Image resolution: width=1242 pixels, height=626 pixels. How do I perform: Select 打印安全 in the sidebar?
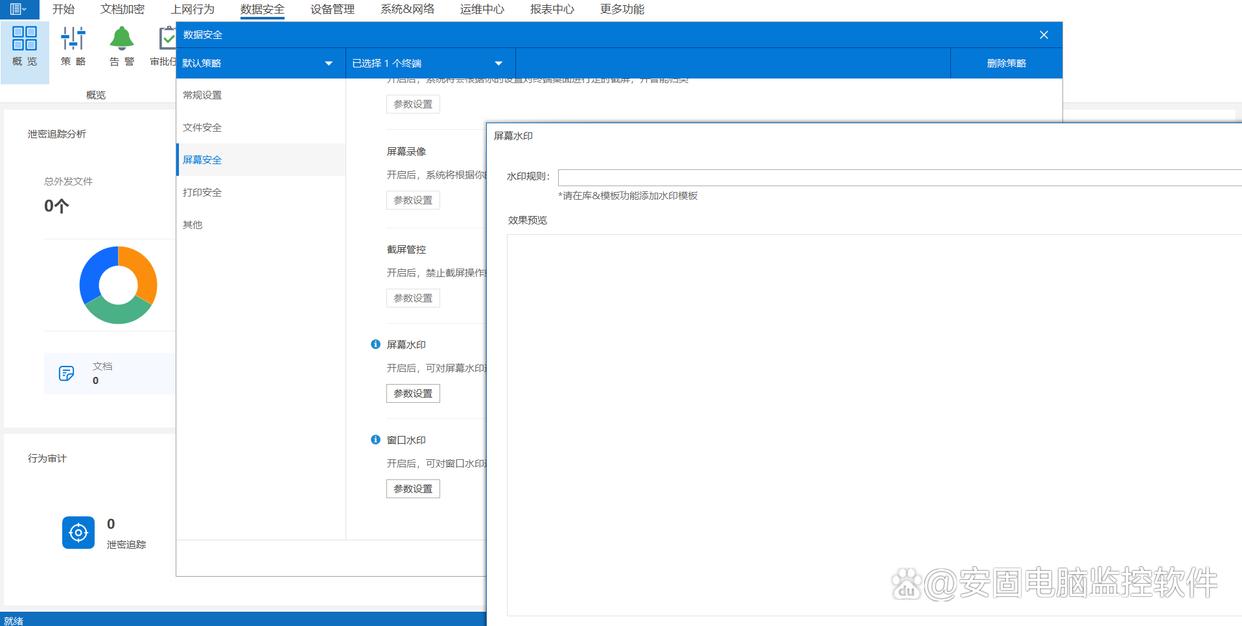[202, 192]
